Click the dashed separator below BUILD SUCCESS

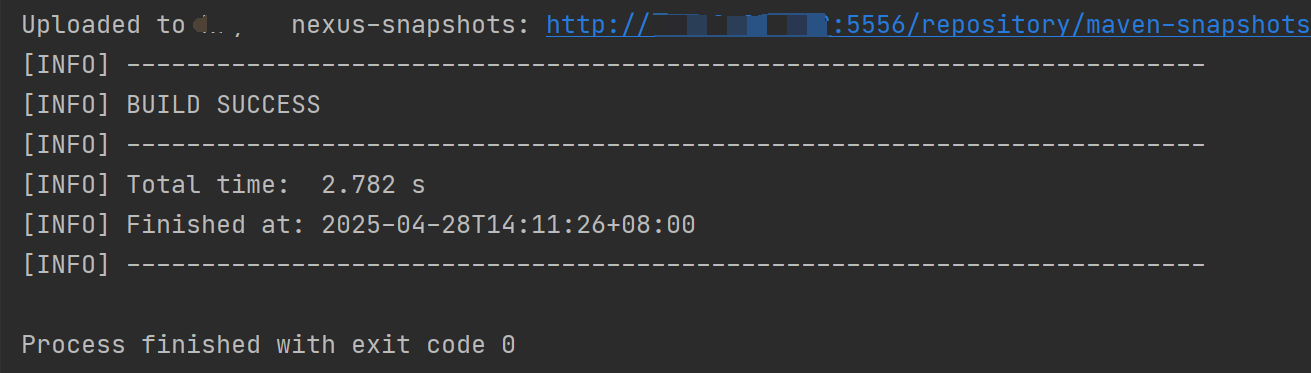pos(666,145)
